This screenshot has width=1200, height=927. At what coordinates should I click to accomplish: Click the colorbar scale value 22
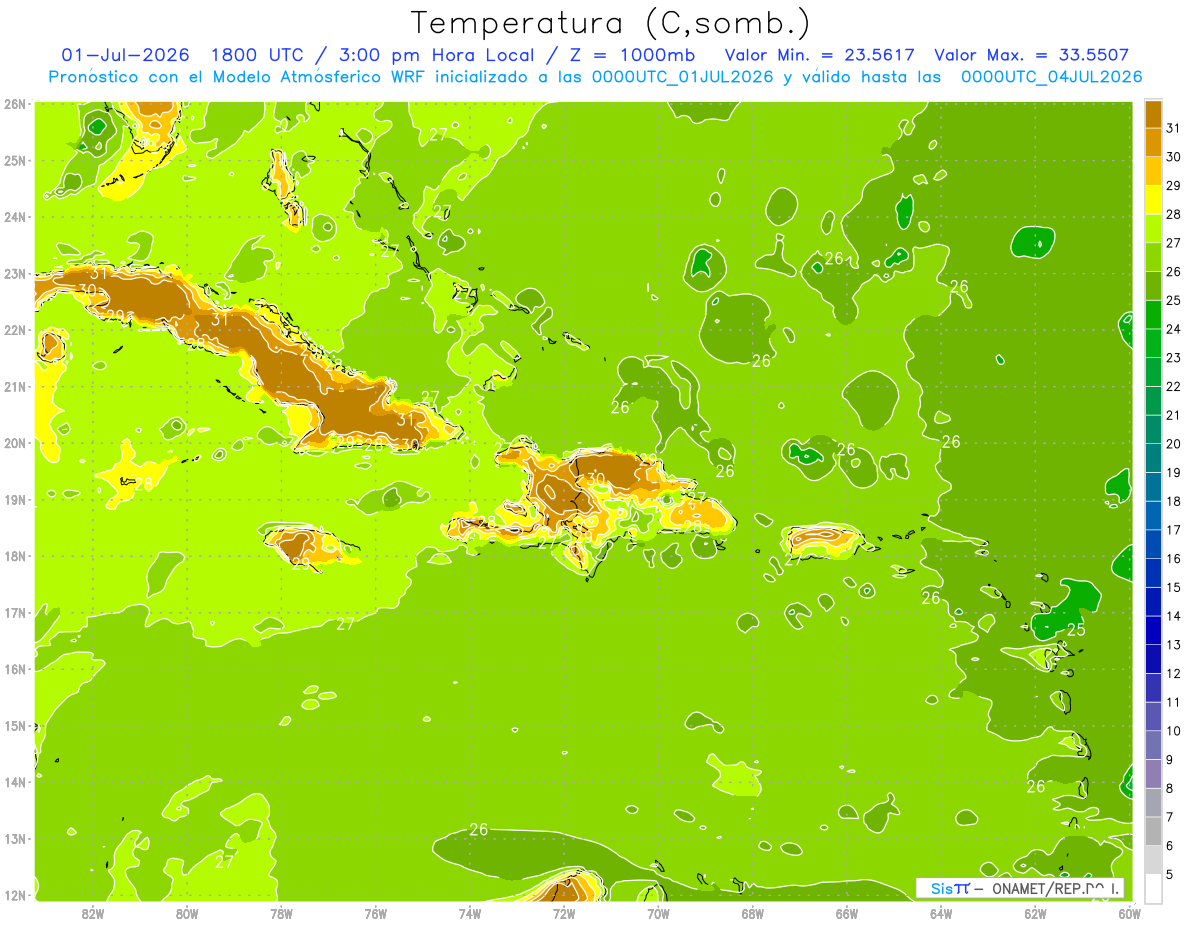[1174, 386]
